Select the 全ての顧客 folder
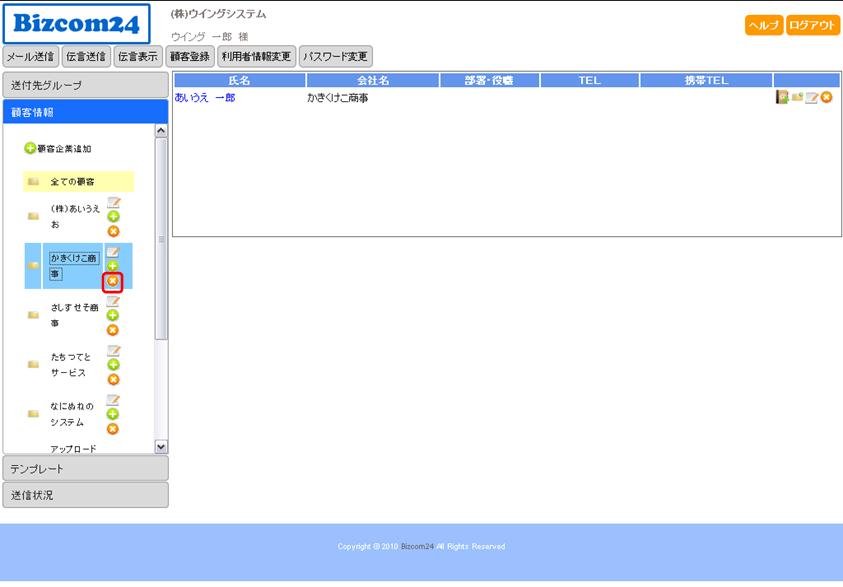Image resolution: width=843 pixels, height=587 pixels. [x=73, y=182]
